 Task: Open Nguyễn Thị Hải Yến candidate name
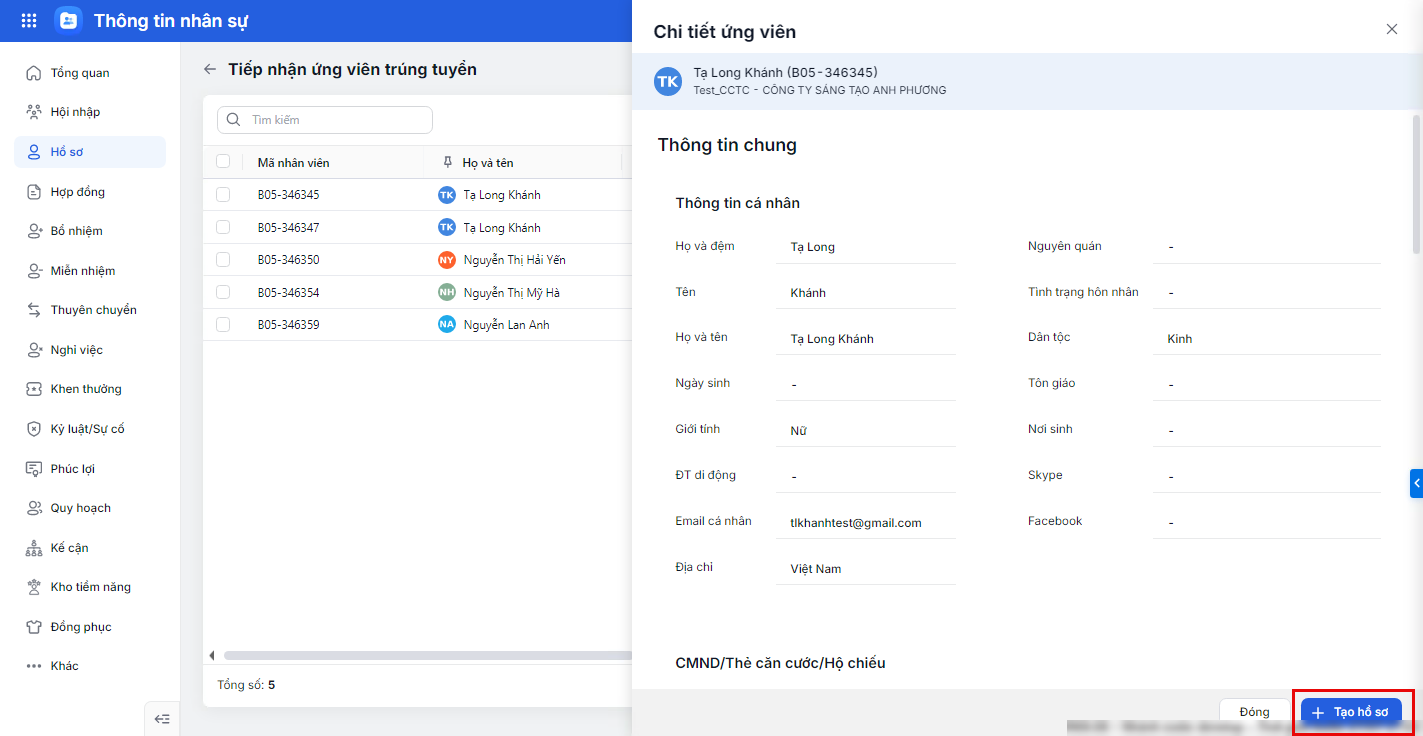point(515,260)
